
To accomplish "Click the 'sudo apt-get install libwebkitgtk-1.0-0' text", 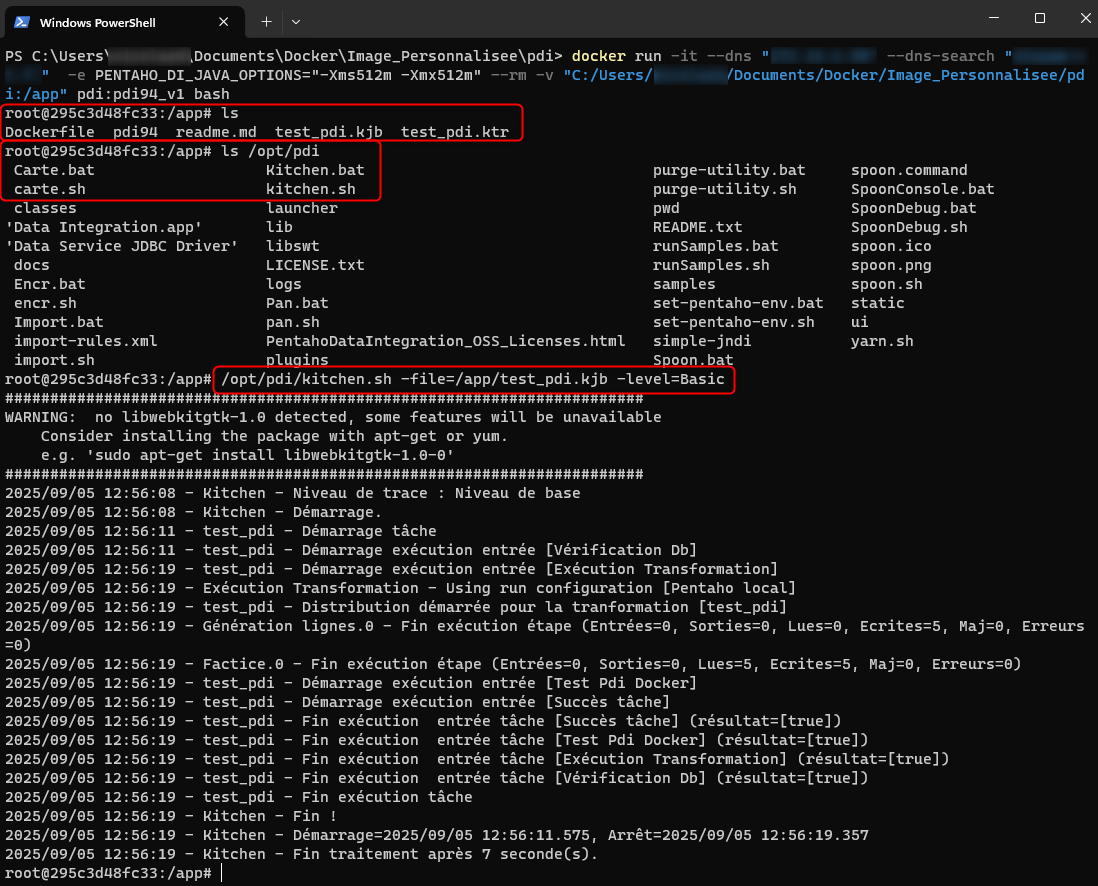I will (270, 455).
